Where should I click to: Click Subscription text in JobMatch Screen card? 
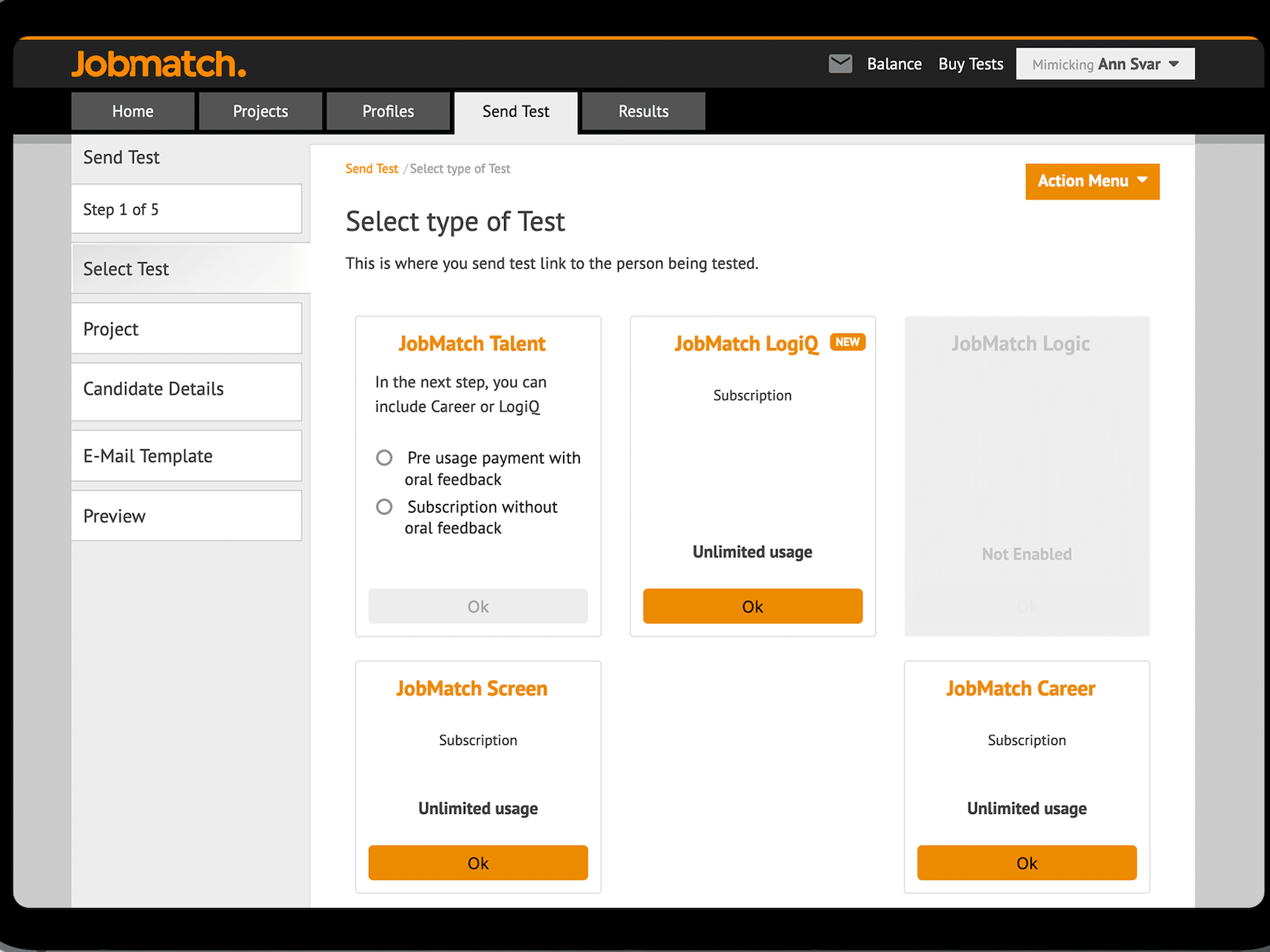coord(478,740)
